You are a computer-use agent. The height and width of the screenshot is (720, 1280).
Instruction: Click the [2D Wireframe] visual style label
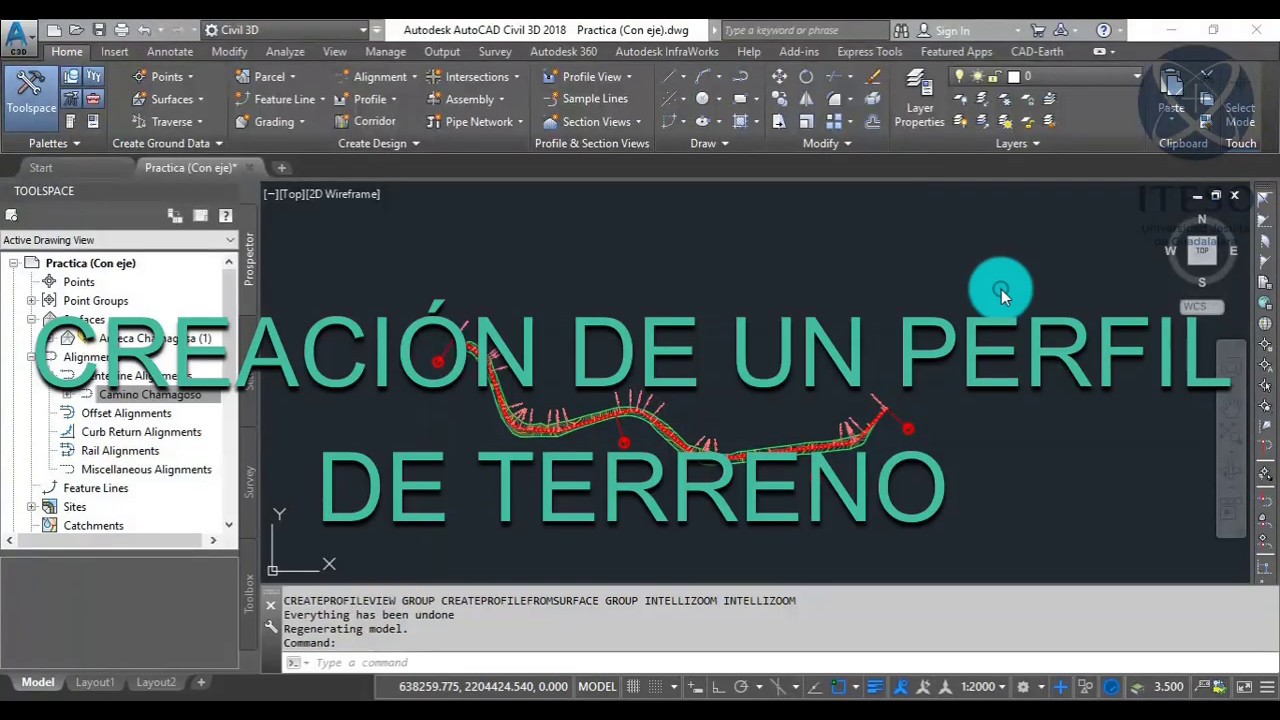click(343, 194)
